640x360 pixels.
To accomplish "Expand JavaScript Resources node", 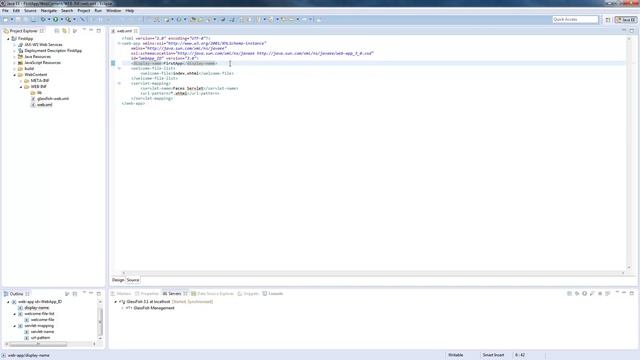I will click(15, 63).
